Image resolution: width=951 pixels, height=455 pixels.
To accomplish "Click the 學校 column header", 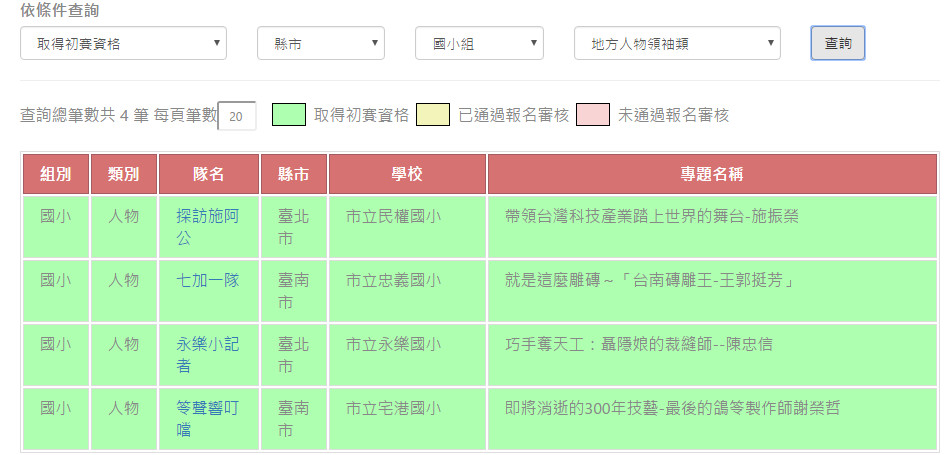I will point(407,174).
